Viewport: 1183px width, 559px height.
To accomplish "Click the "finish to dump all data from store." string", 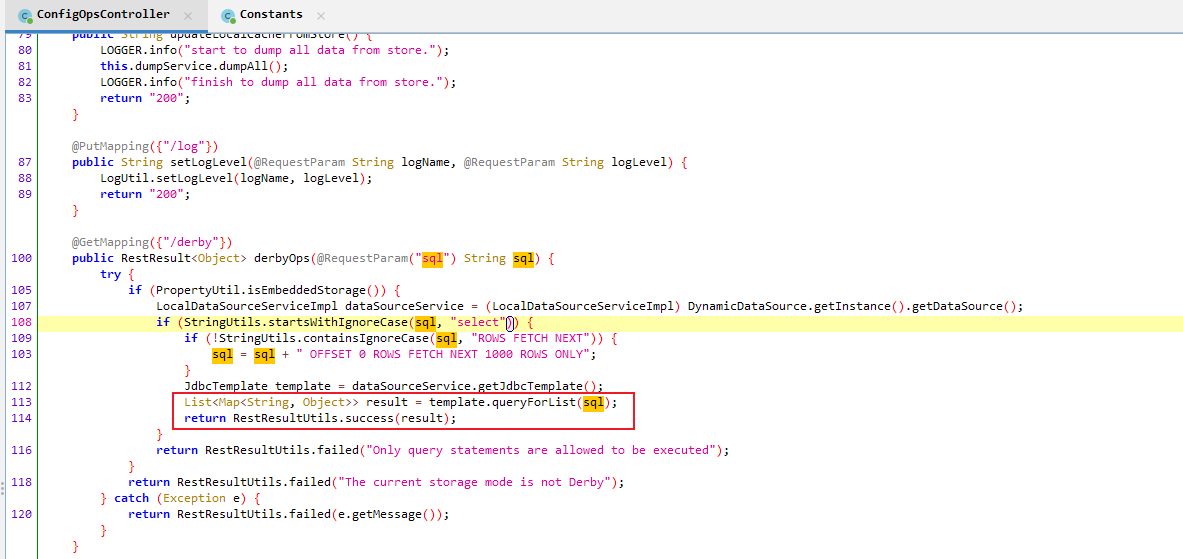I will click(x=314, y=82).
